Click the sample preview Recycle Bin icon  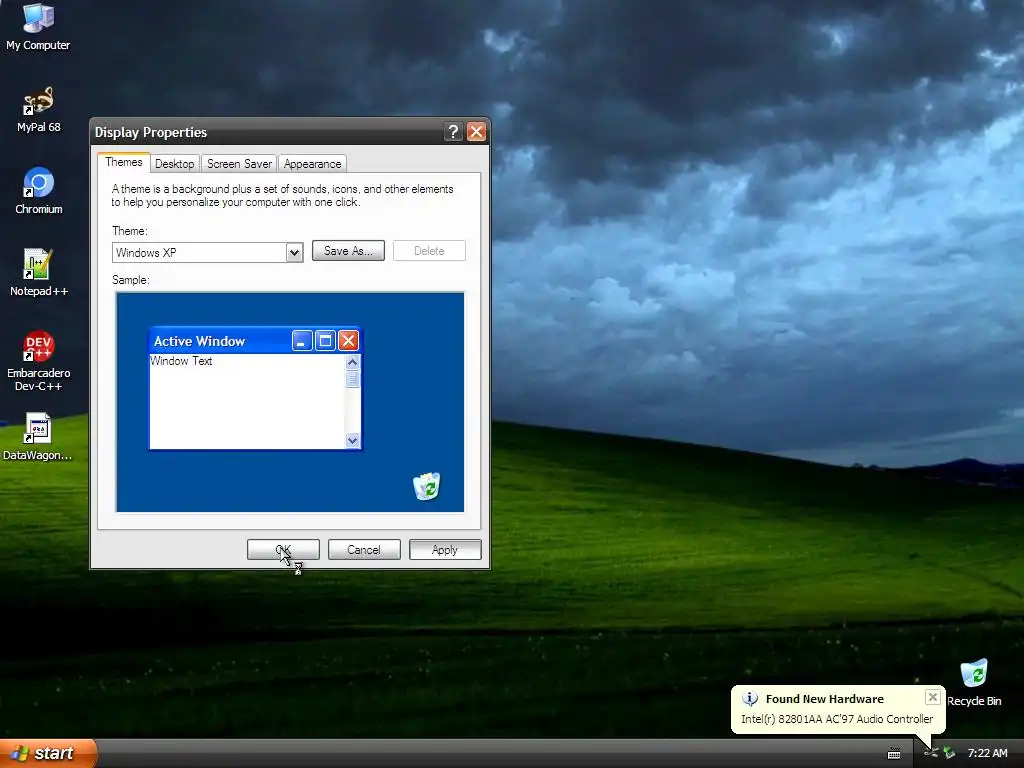pos(426,486)
